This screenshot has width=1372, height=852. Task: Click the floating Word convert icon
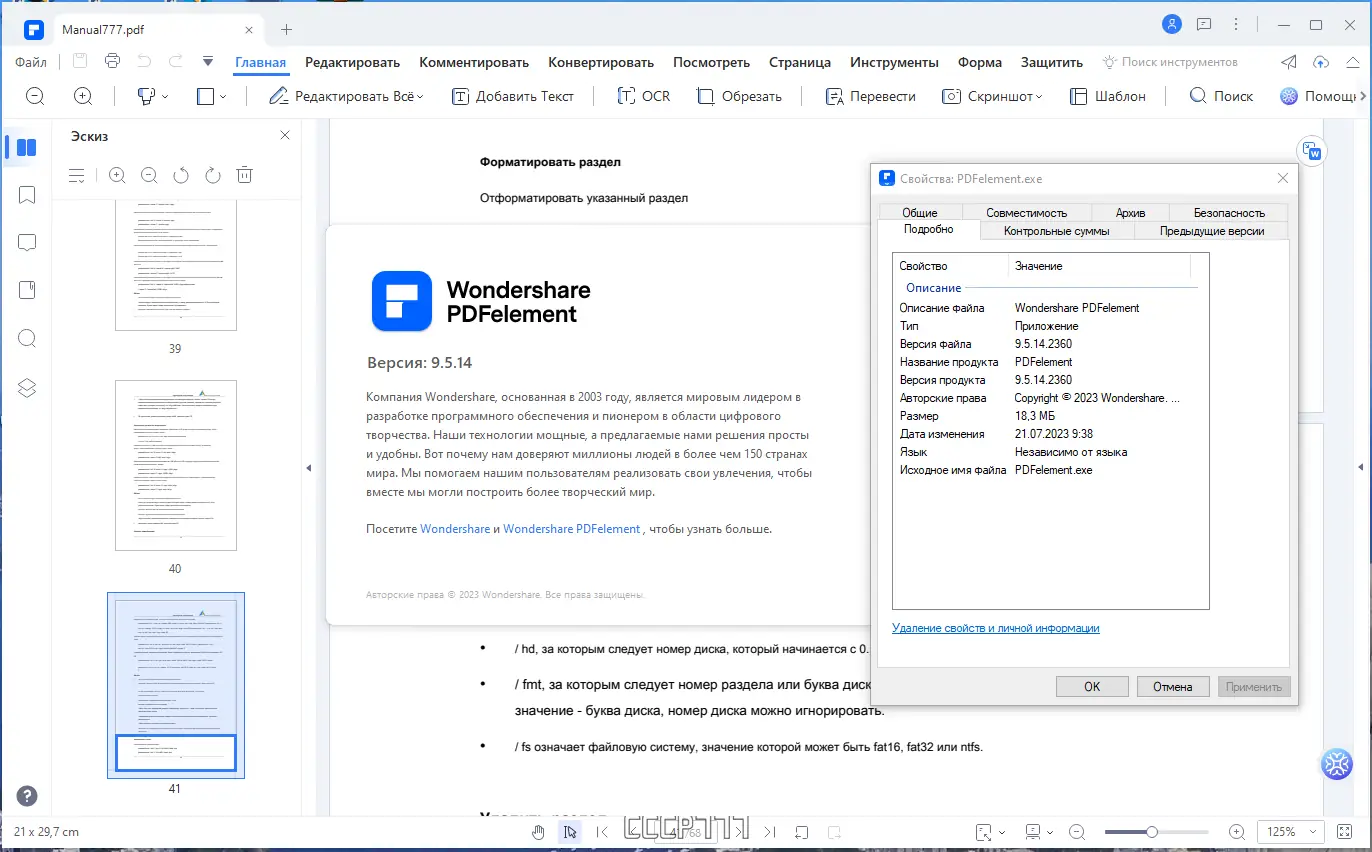coord(1312,151)
